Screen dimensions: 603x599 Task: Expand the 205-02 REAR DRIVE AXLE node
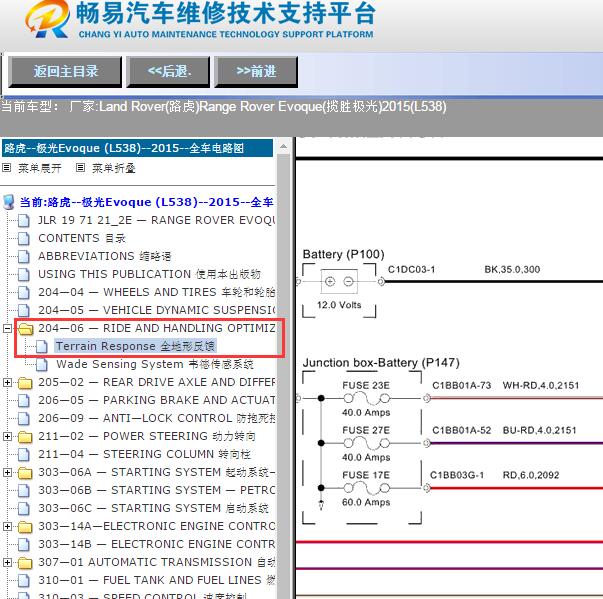click(7, 383)
